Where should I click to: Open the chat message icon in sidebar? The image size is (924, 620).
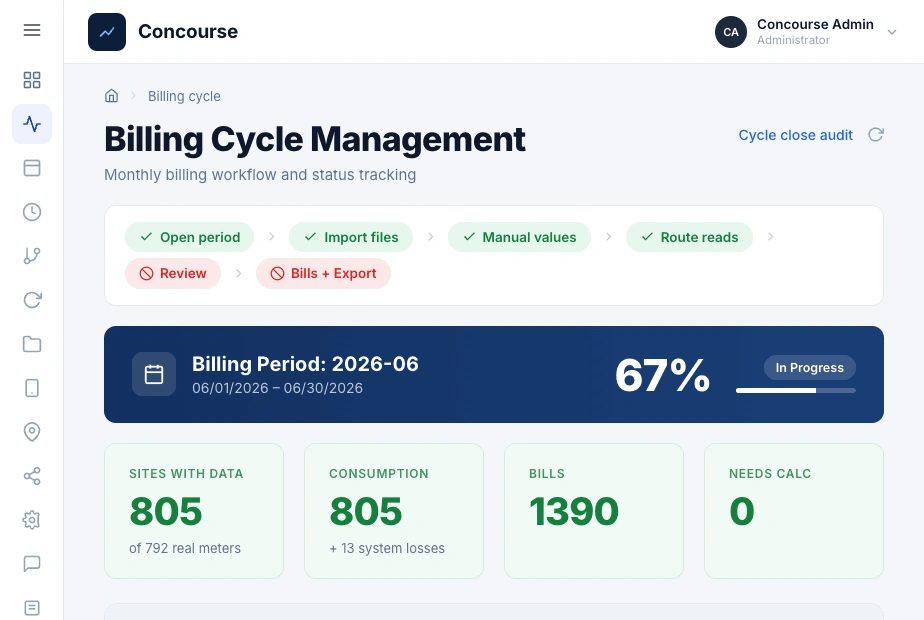32,564
